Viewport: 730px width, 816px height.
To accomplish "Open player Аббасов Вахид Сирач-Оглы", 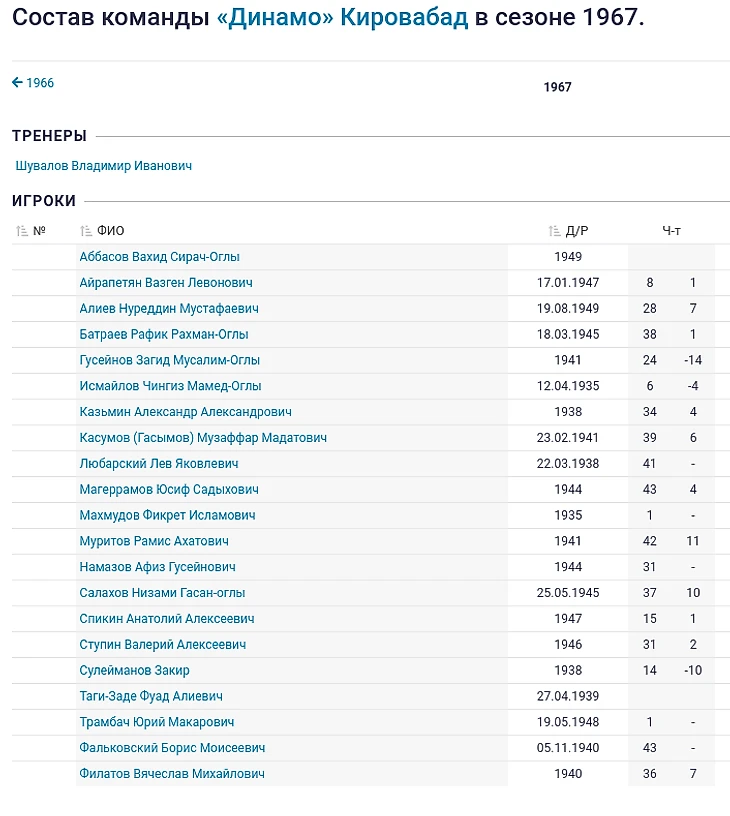I will [160, 257].
